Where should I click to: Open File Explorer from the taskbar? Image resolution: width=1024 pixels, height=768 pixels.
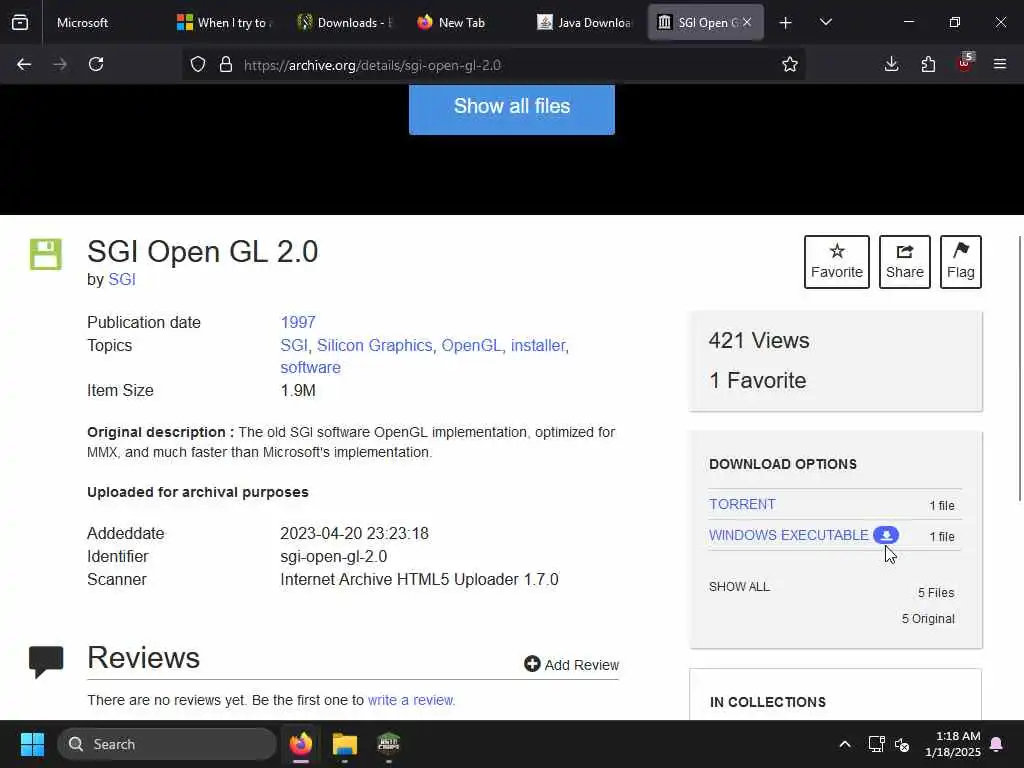point(345,744)
